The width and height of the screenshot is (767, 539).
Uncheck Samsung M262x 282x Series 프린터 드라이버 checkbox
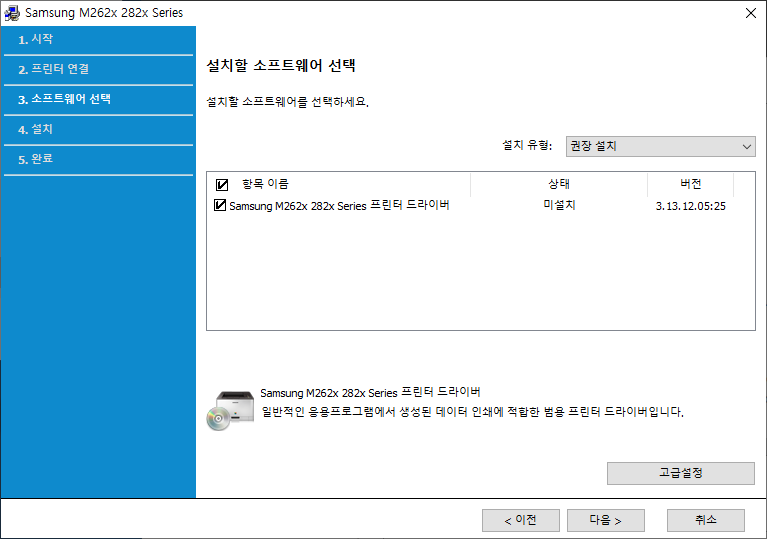click(220, 205)
